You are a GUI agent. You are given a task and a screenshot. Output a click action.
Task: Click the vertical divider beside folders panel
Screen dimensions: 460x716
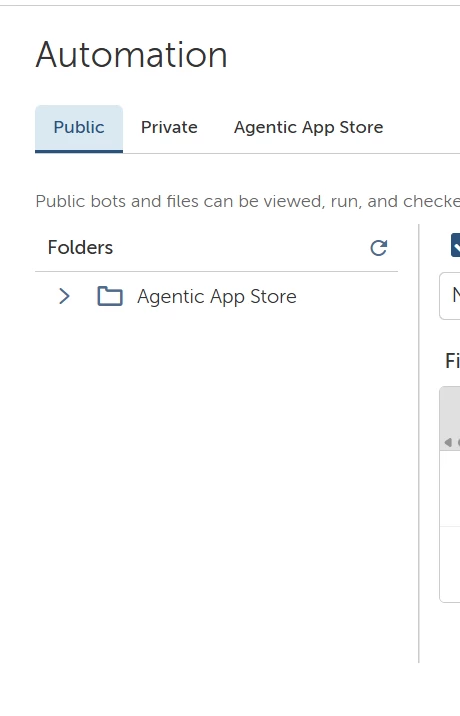419,443
